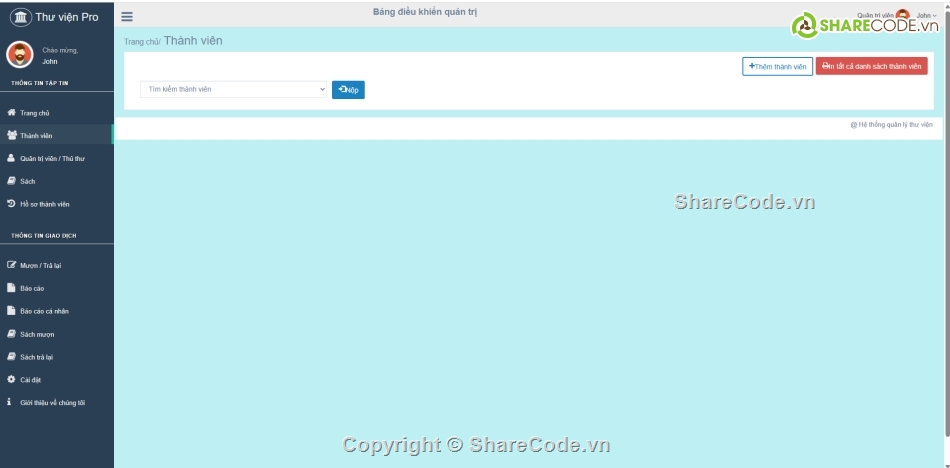
Task: Click the Bảng điều khiển quản trị heading
Action: [x=425, y=12]
